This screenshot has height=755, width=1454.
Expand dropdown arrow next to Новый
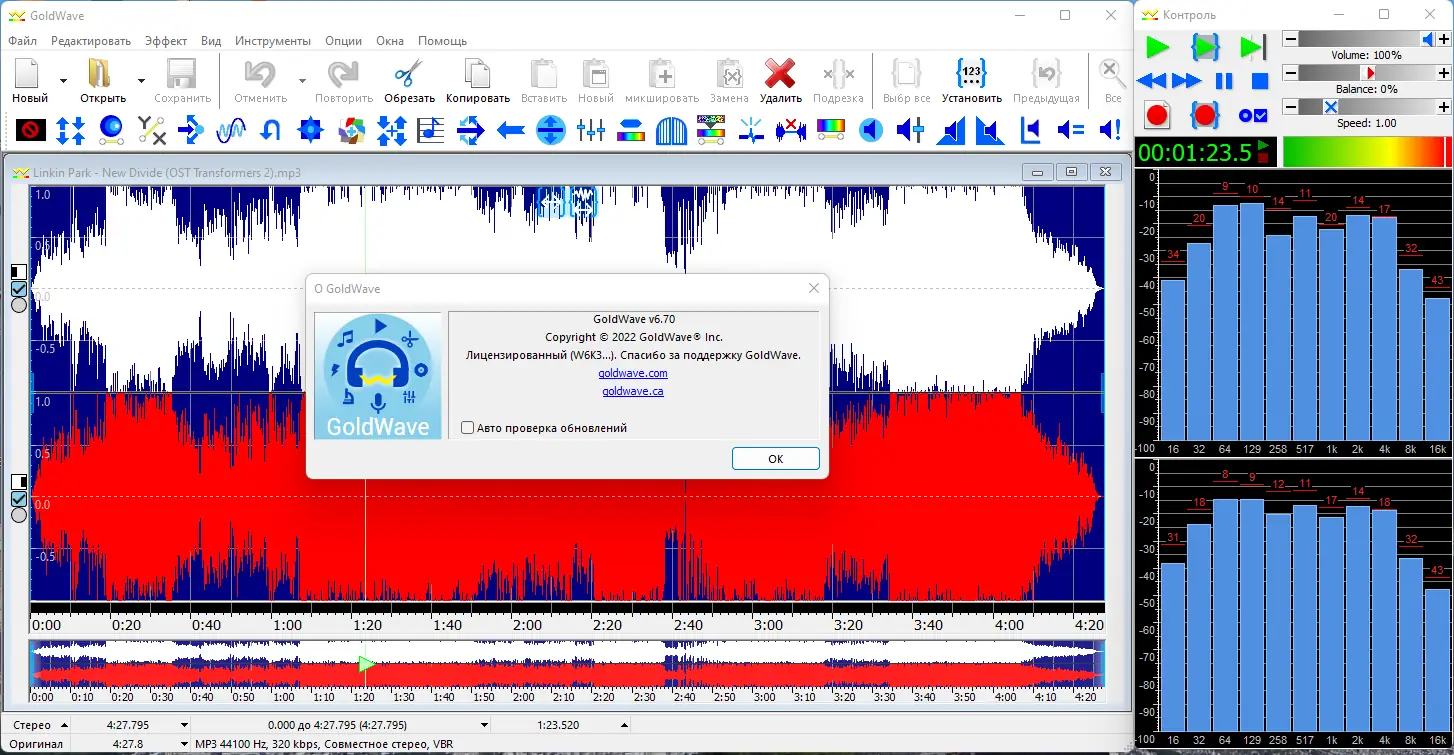coord(63,80)
